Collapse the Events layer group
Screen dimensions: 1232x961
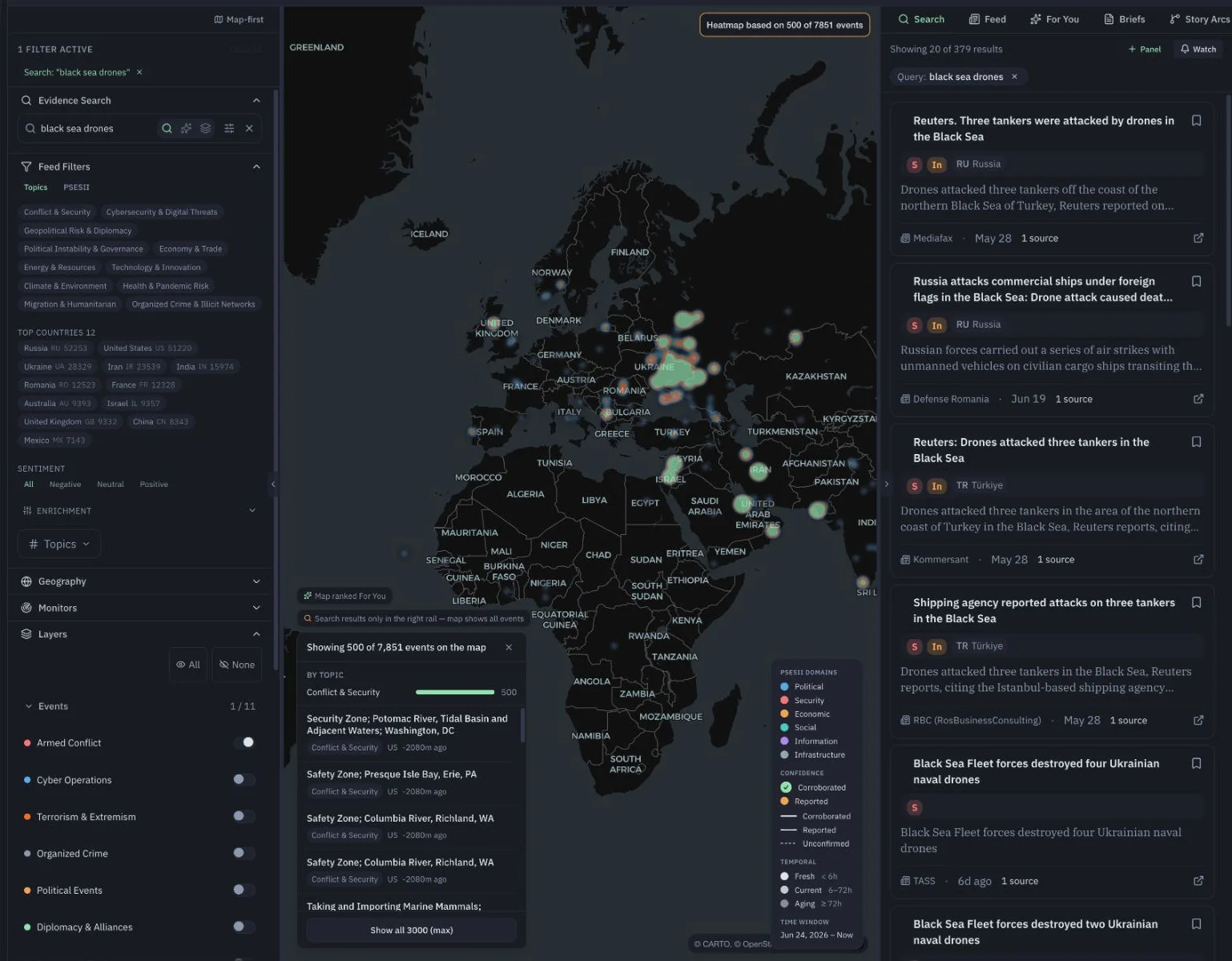[29, 706]
